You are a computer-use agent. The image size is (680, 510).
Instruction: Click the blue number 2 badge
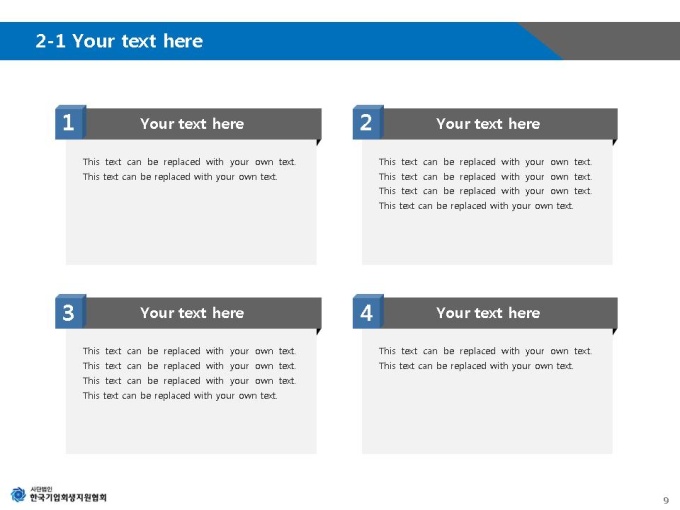tap(368, 122)
